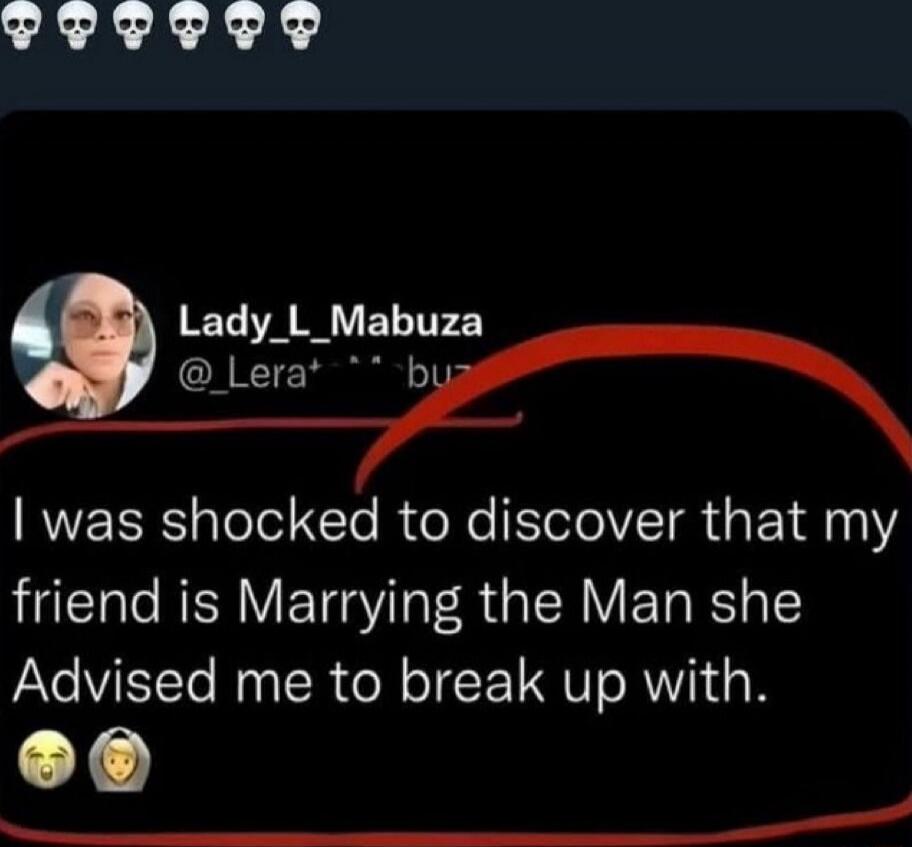This screenshot has width=912, height=847.
Task: Open the Lady_L_Mabuza display name link
Action: click(330, 322)
